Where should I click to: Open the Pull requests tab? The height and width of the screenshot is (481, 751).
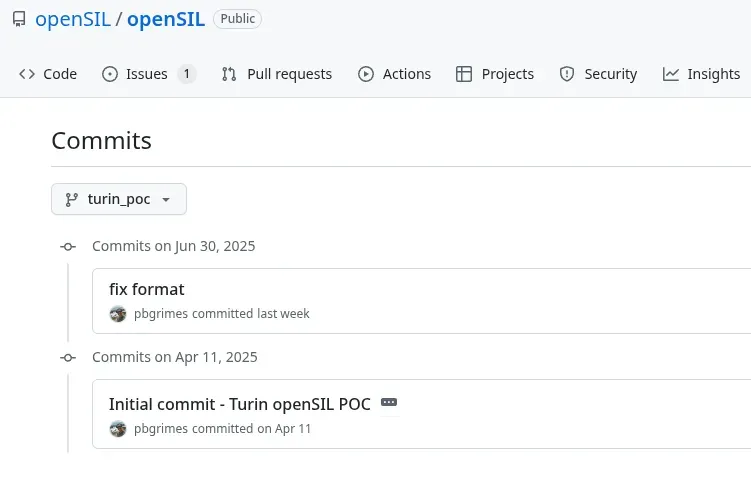click(x=277, y=74)
